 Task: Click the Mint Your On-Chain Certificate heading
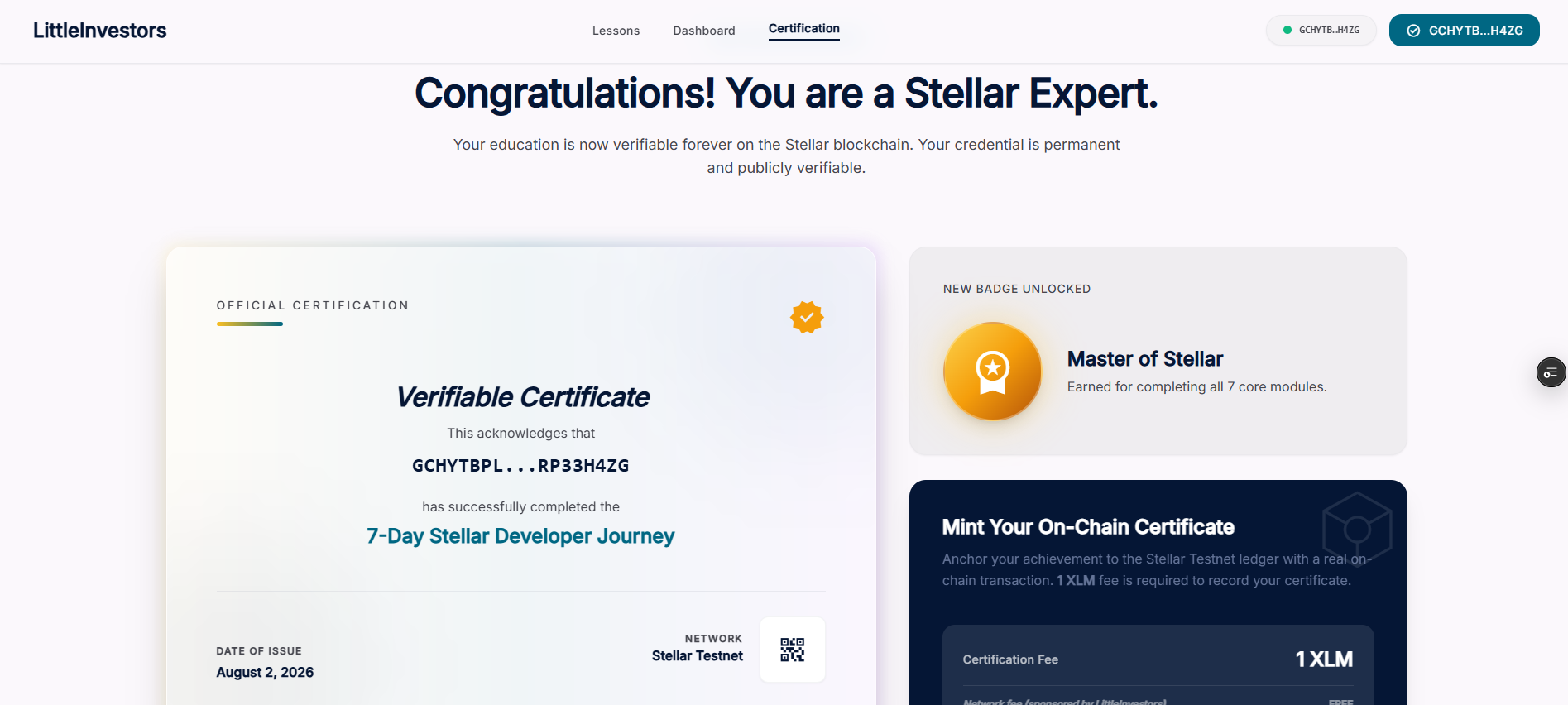1088,527
